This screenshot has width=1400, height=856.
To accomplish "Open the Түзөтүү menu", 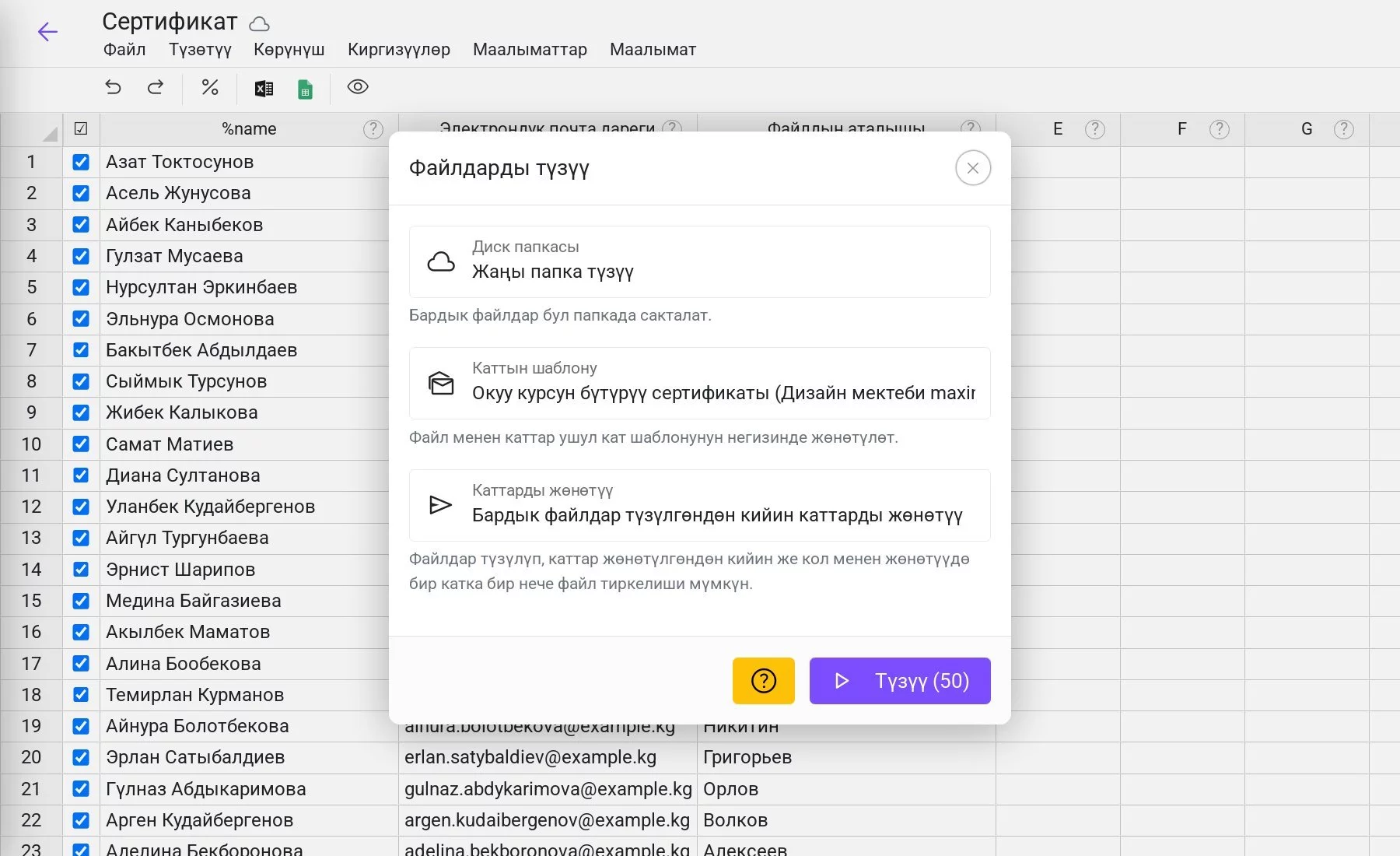I will pos(201,50).
